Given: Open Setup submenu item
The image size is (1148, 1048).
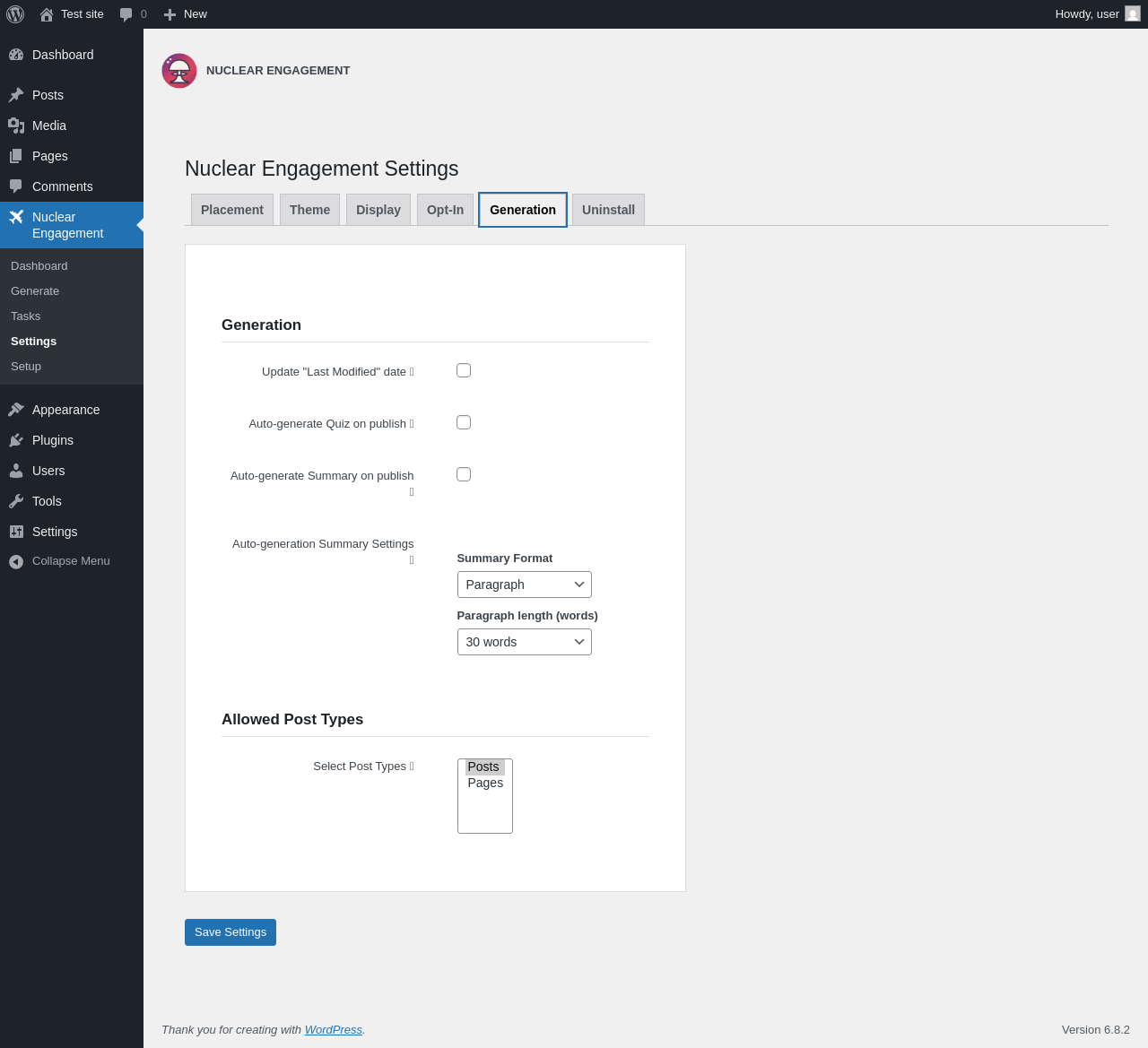Looking at the screenshot, I should pyautogui.click(x=26, y=367).
